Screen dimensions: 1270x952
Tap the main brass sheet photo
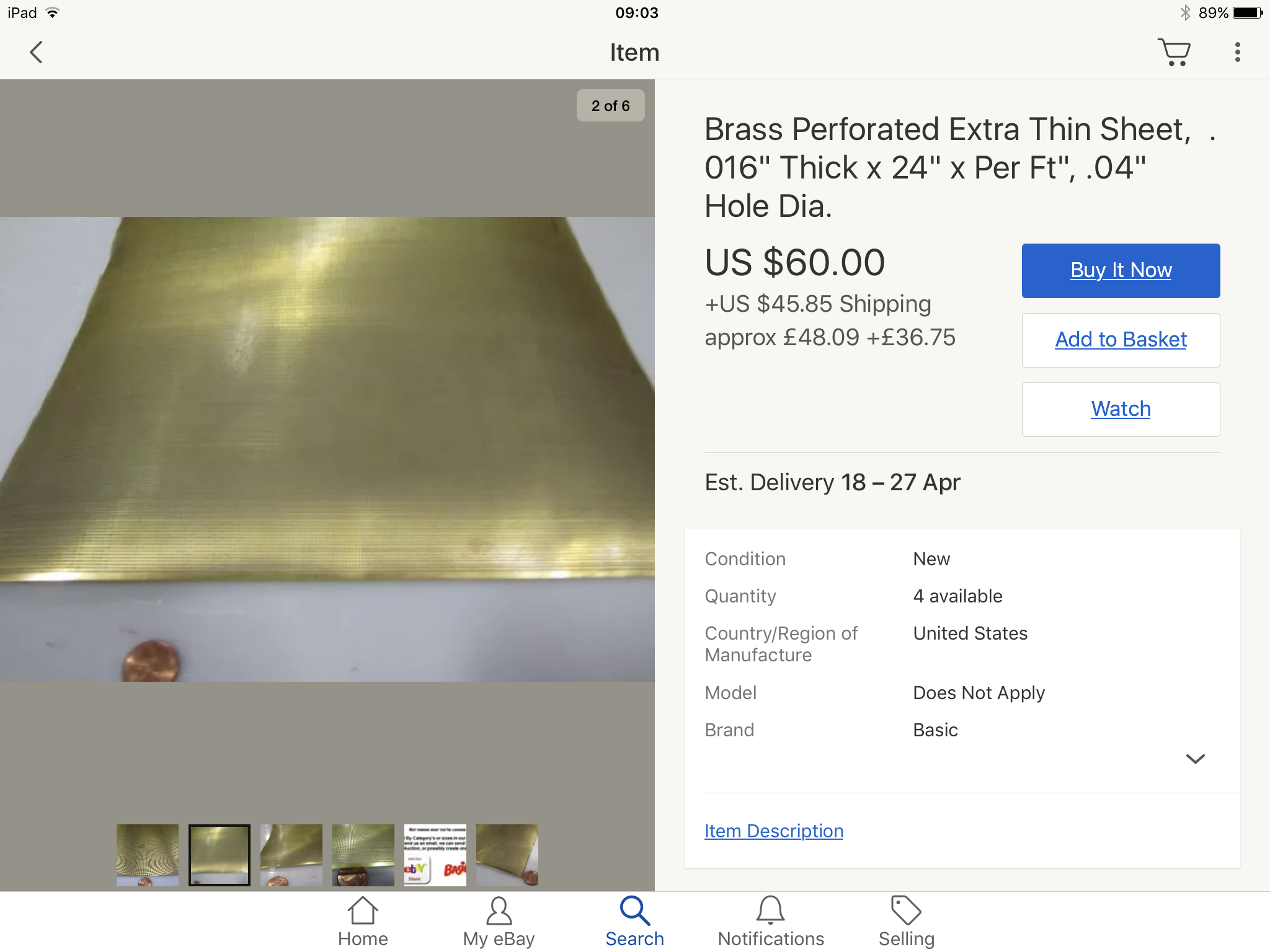point(327,449)
